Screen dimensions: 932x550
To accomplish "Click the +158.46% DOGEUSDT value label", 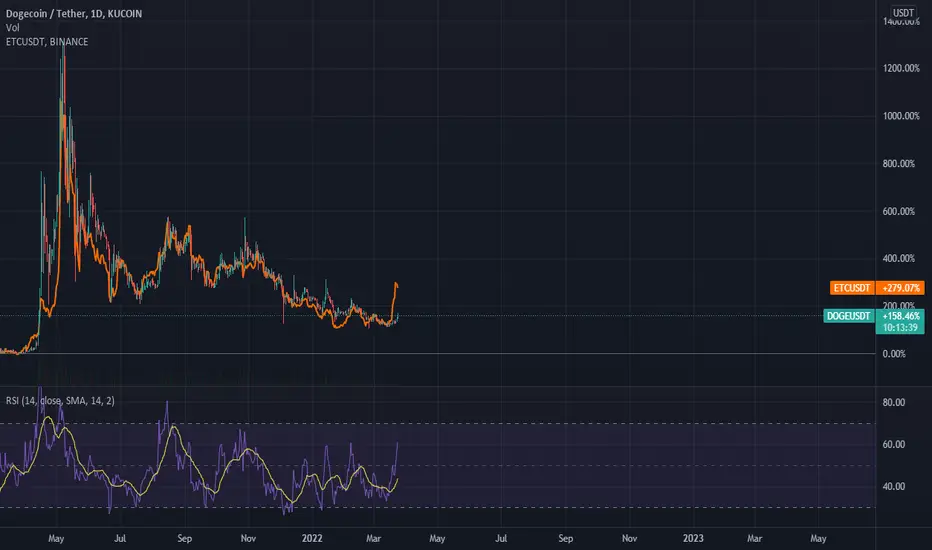I will pyautogui.click(x=900, y=316).
